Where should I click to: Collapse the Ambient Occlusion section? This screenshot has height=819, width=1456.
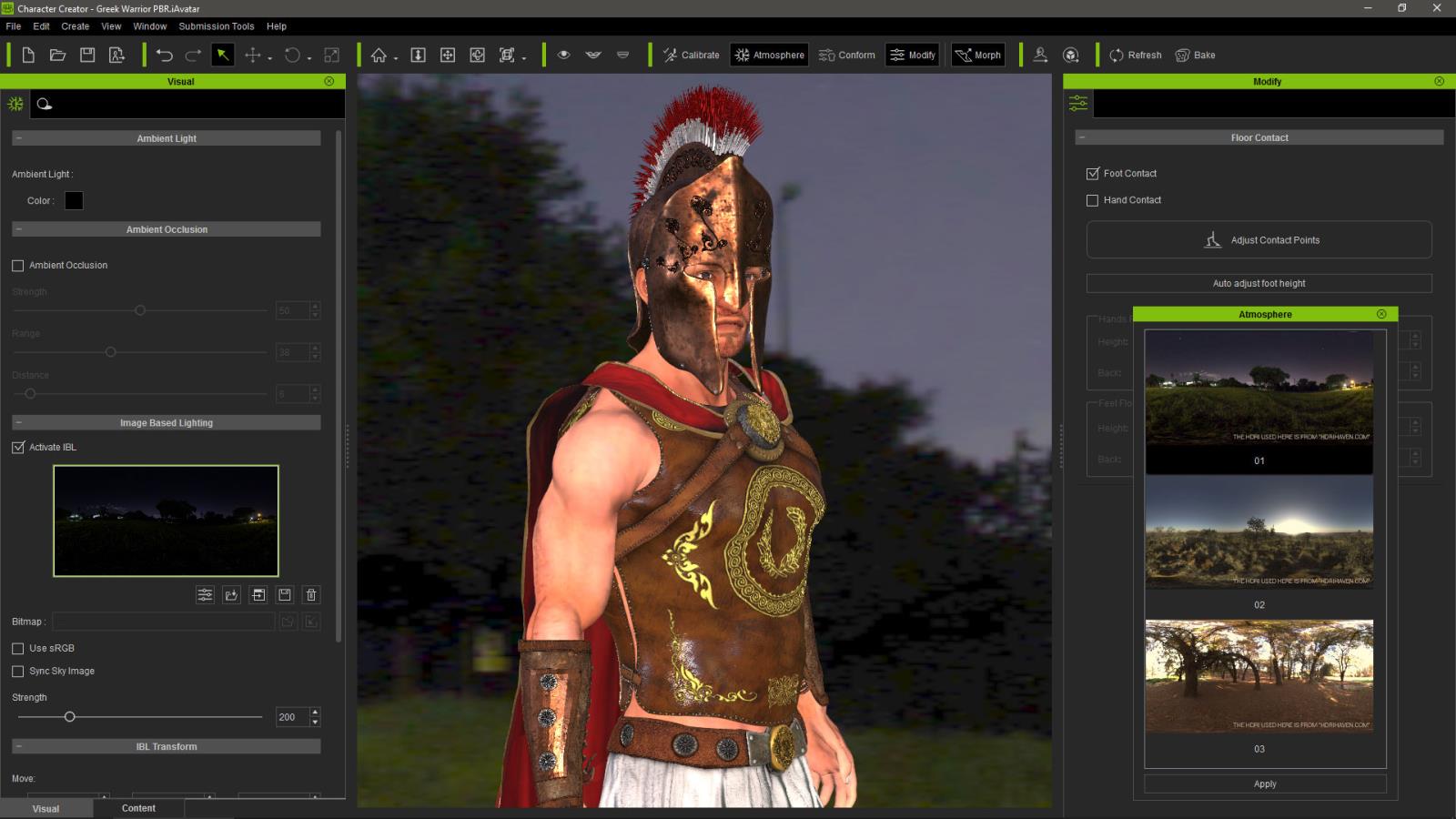pos(19,229)
